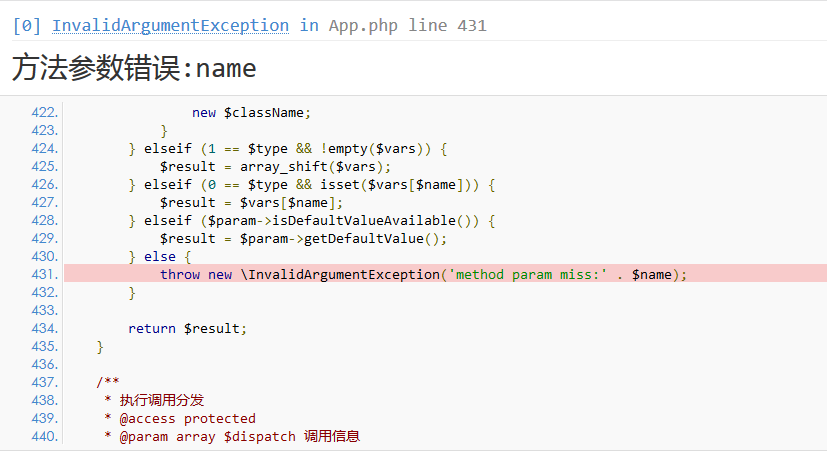This screenshot has height=461, width=827.
Task: Click the 'new $className;' code line
Action: pos(252,112)
